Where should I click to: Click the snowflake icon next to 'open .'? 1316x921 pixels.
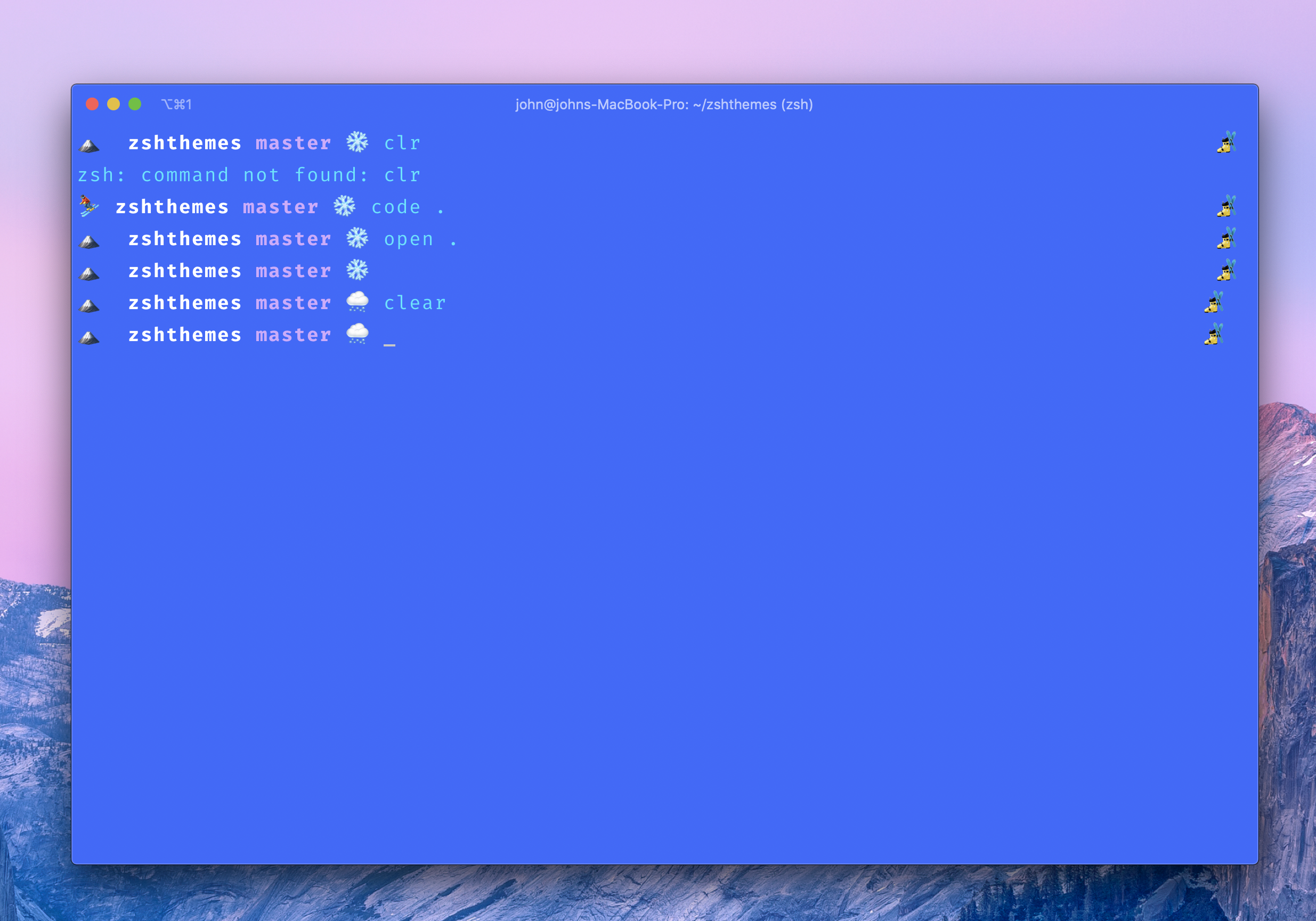357,238
